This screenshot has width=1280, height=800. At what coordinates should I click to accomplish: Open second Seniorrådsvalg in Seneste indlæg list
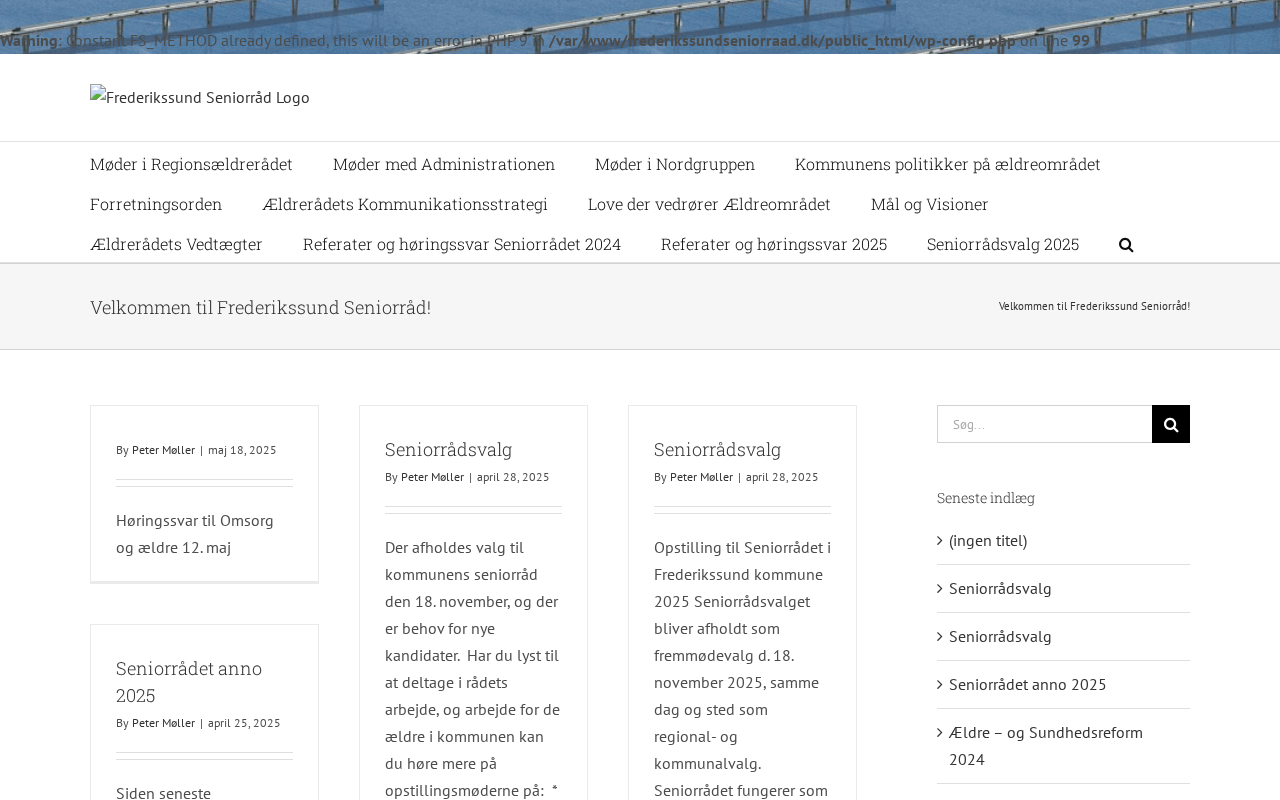(1000, 636)
